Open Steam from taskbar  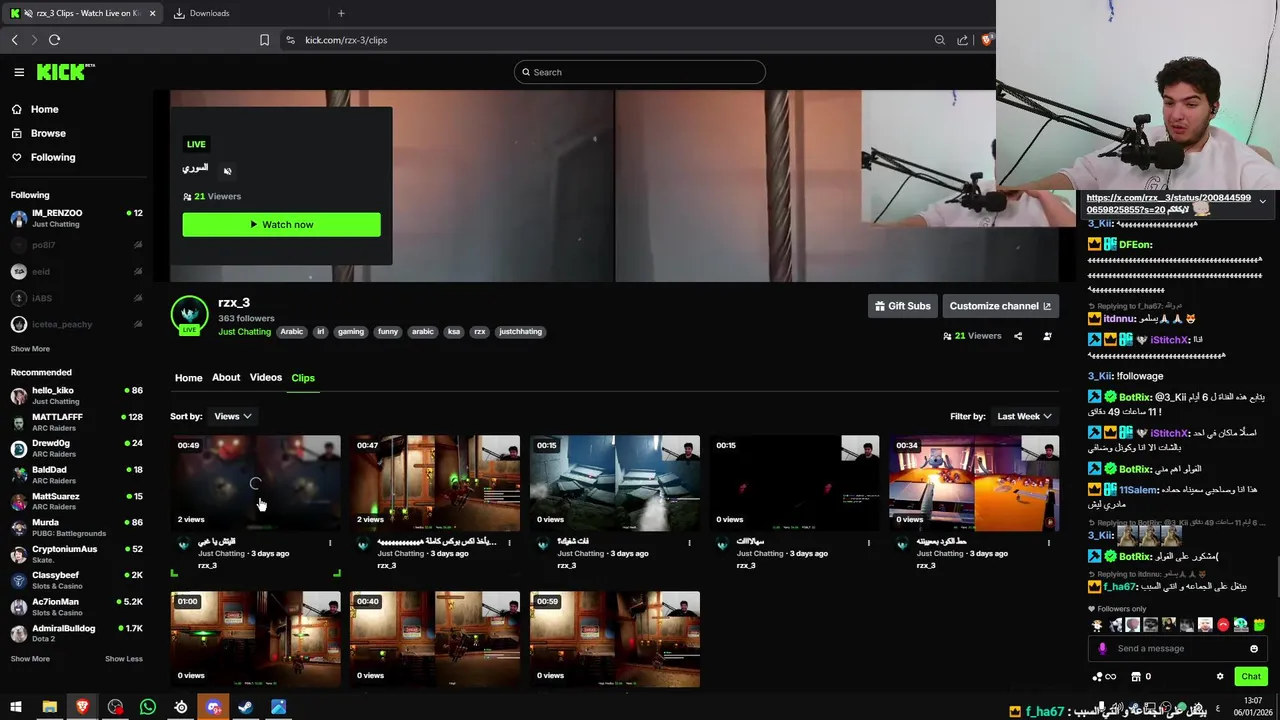coord(246,707)
